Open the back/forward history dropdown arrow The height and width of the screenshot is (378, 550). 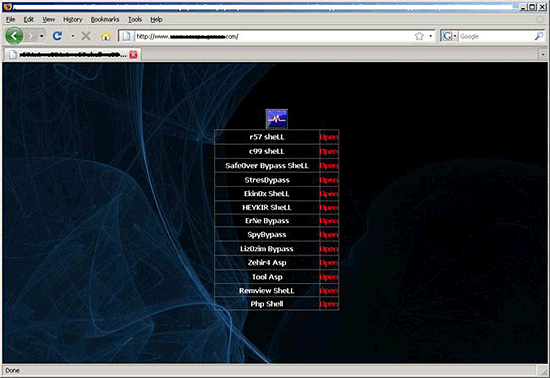[x=41, y=36]
